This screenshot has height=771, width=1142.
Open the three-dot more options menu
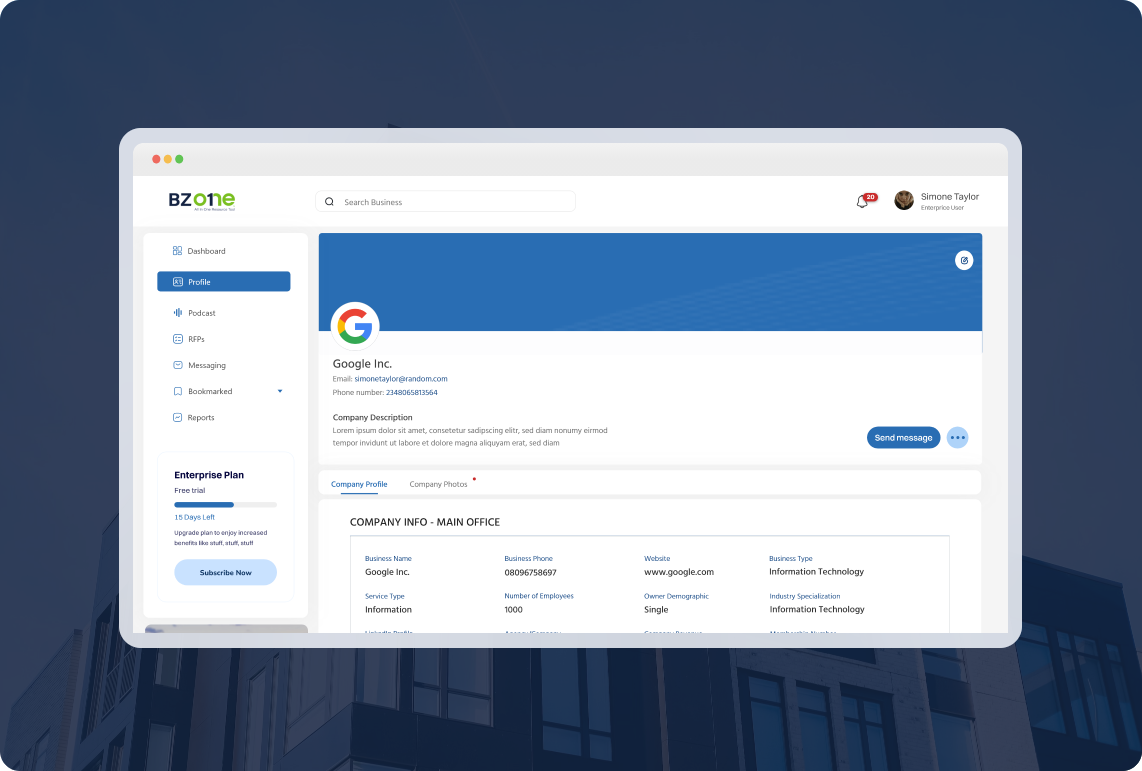coord(957,437)
